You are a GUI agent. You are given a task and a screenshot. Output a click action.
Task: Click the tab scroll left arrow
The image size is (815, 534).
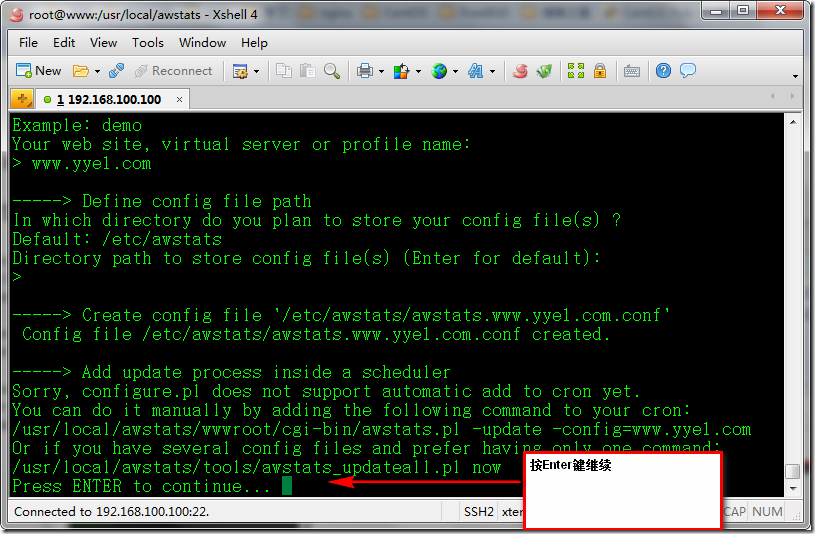(773, 96)
